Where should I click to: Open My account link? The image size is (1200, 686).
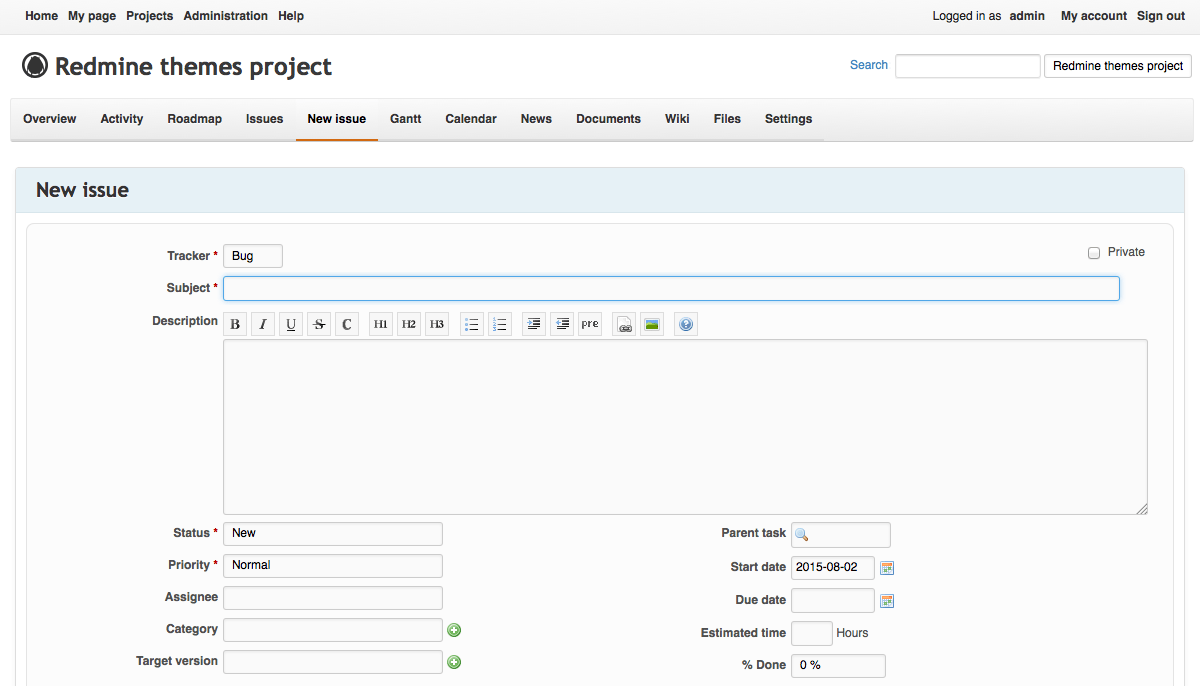(x=1094, y=16)
